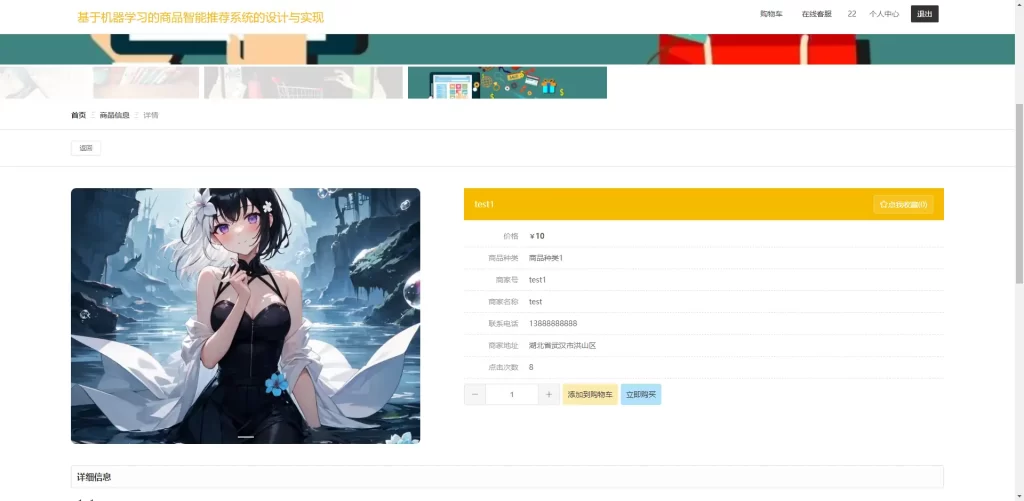The width and height of the screenshot is (1024, 501).
Task: Go back using the 返回 button
Action: (86, 148)
